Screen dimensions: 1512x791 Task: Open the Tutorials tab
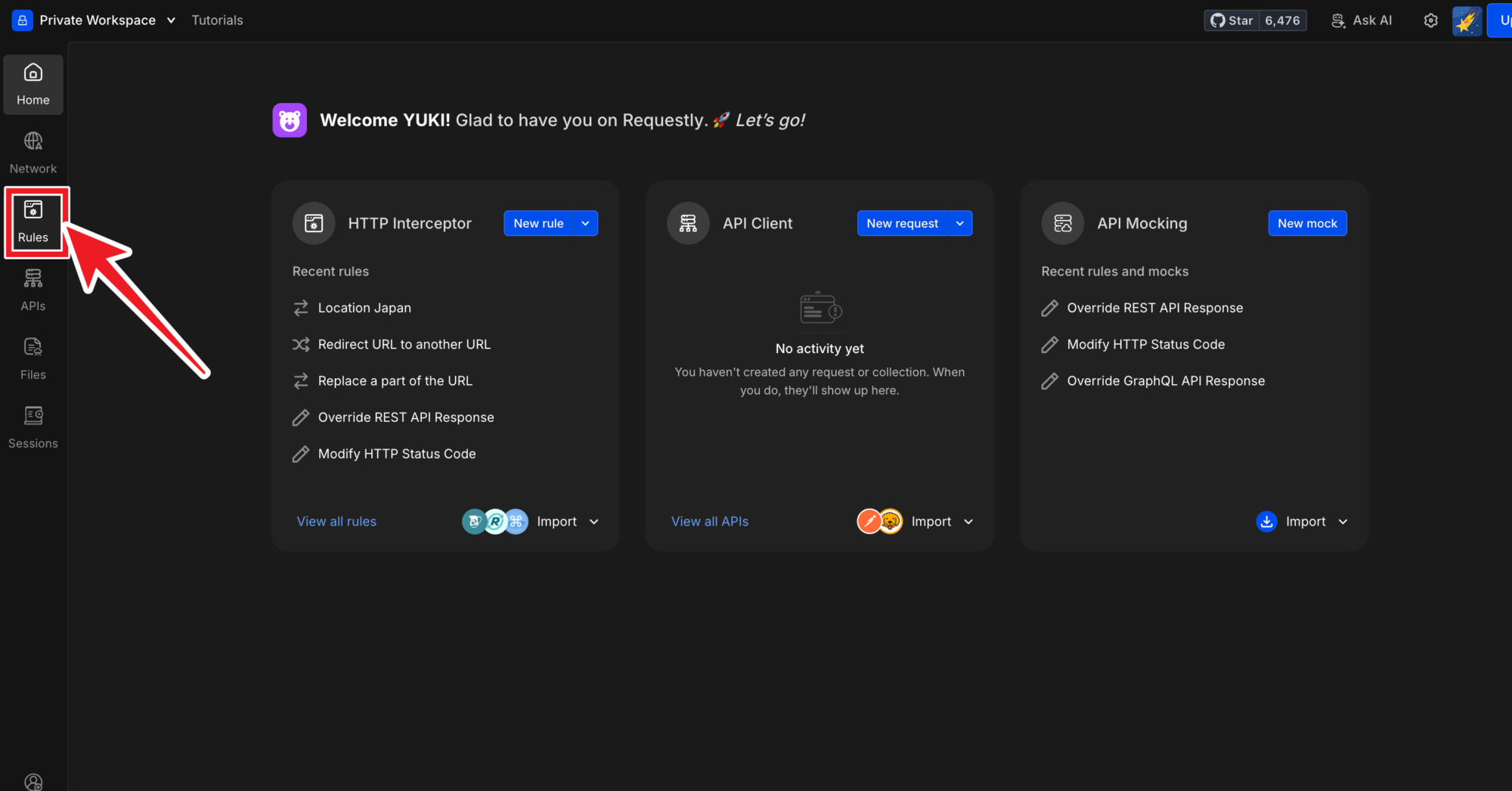coord(217,20)
